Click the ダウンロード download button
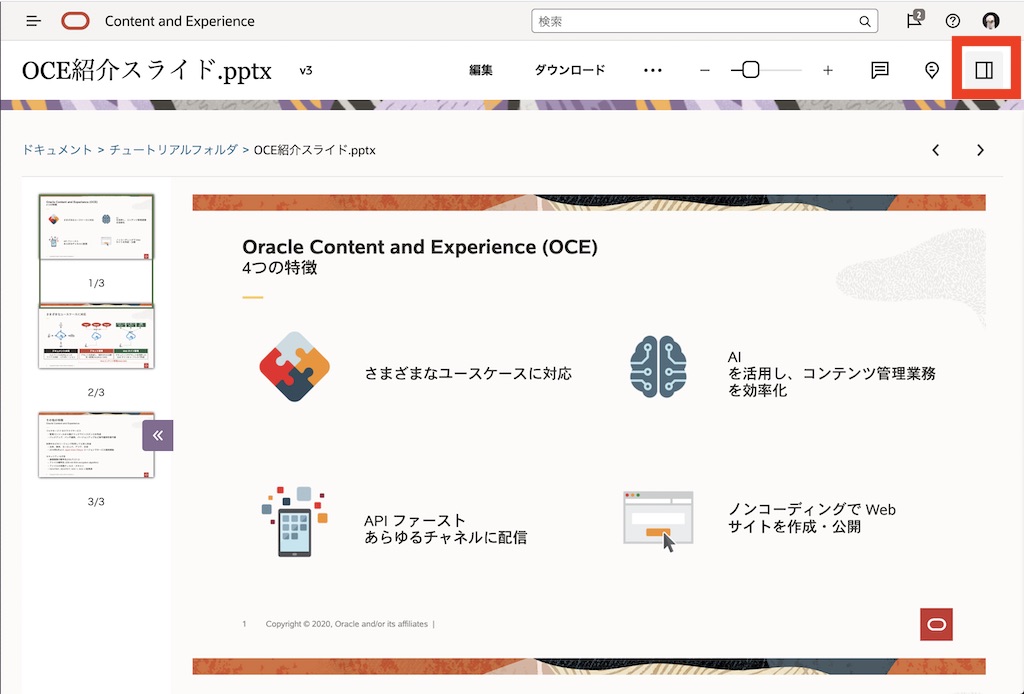The image size is (1024, 694). tap(570, 70)
